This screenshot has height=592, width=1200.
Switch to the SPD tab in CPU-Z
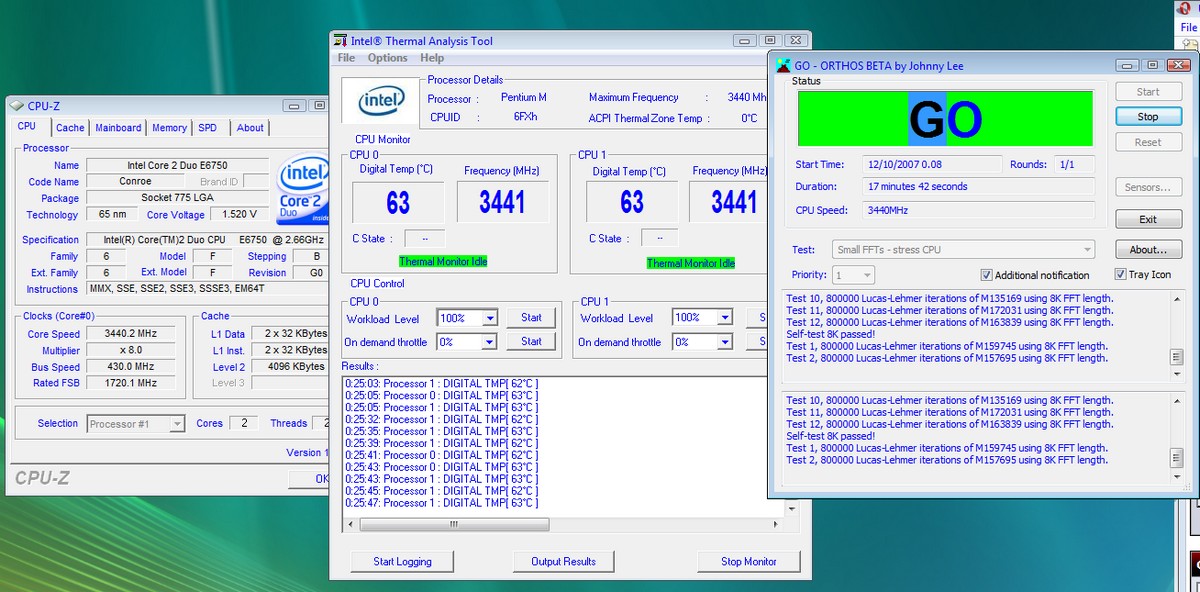pos(207,128)
